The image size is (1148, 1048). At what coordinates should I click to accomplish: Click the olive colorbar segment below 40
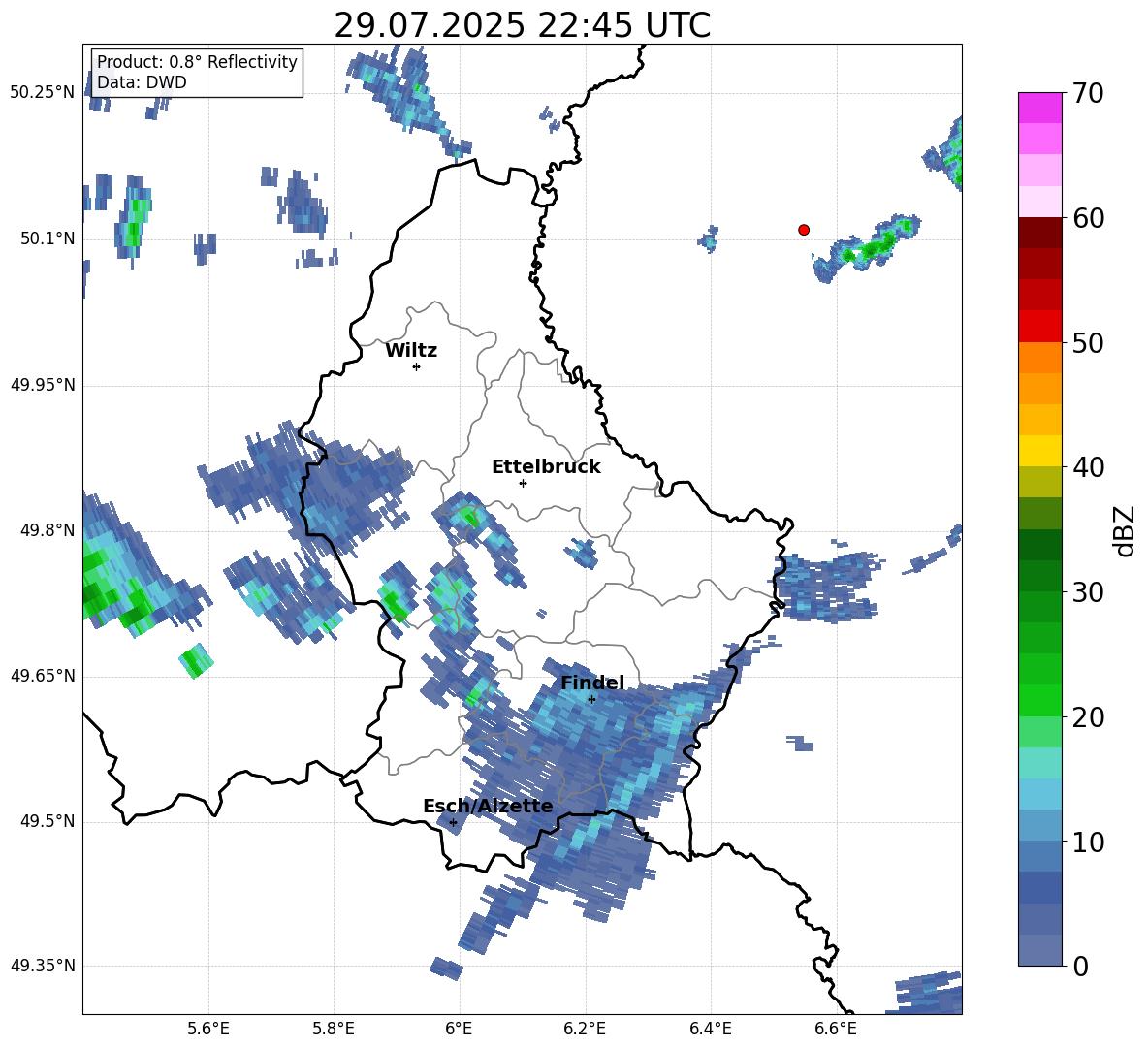(1039, 482)
